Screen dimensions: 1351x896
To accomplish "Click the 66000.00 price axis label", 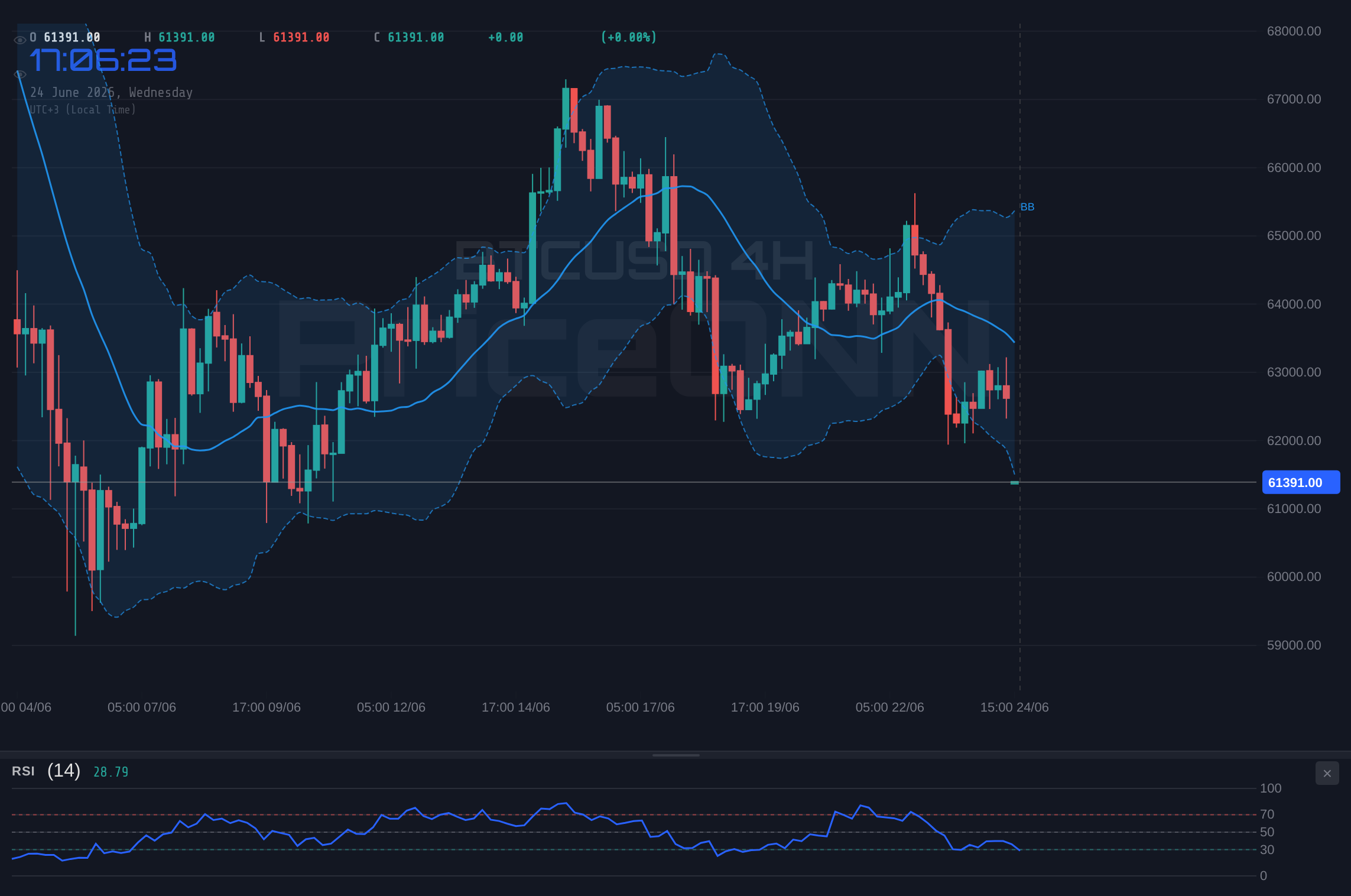I will click(1294, 168).
